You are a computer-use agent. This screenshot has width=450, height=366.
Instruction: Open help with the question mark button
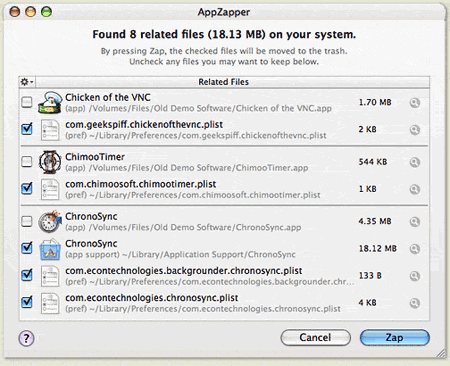click(x=26, y=338)
